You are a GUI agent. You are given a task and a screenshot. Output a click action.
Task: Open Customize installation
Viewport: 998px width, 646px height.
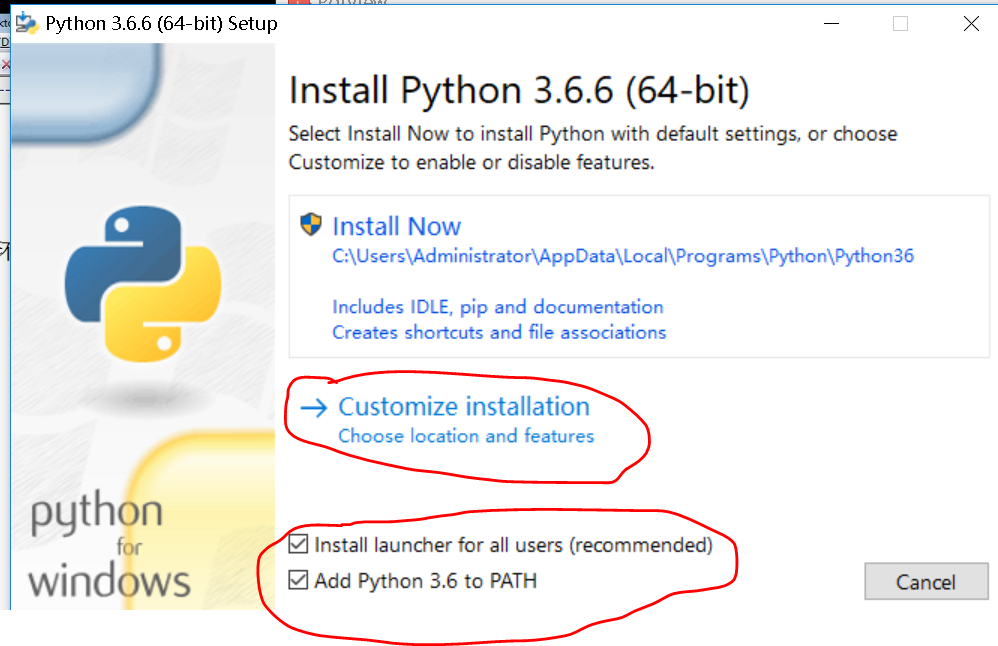463,407
